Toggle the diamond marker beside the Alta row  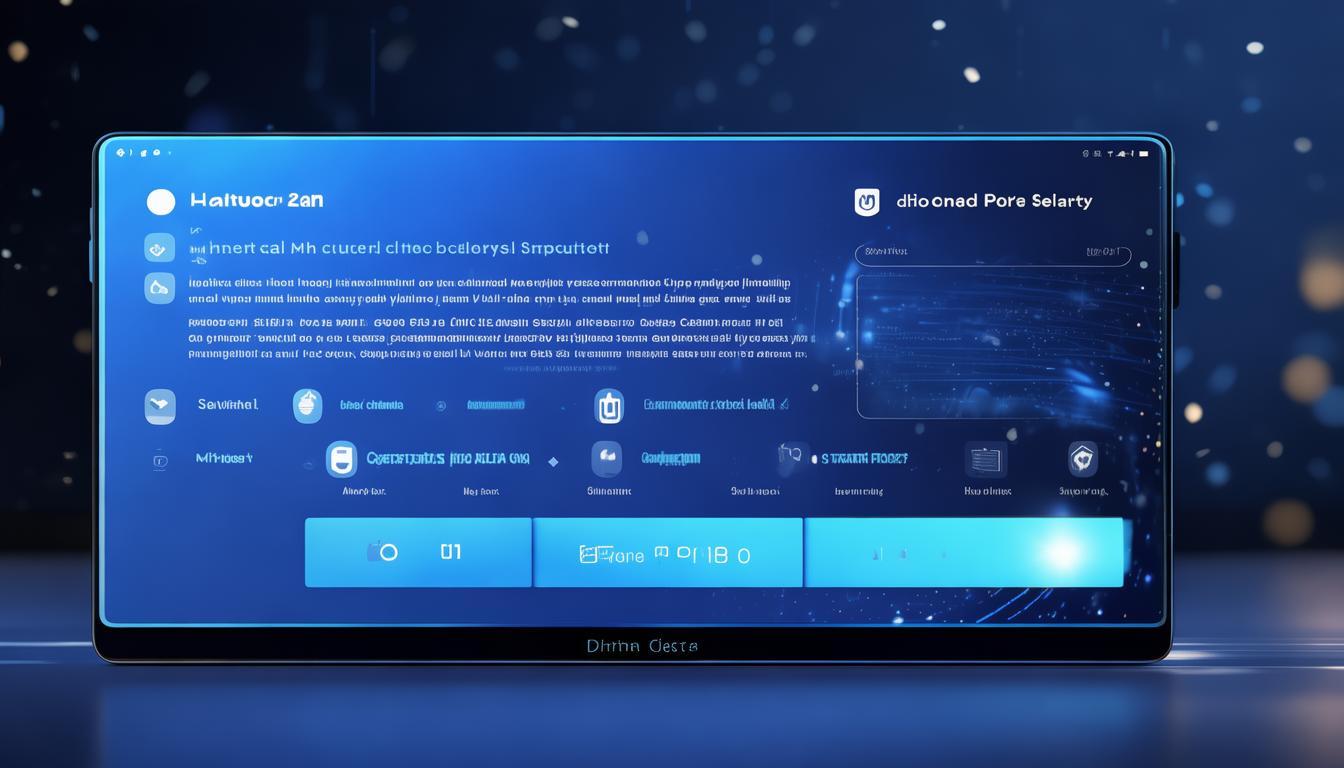pyautogui.click(x=553, y=460)
